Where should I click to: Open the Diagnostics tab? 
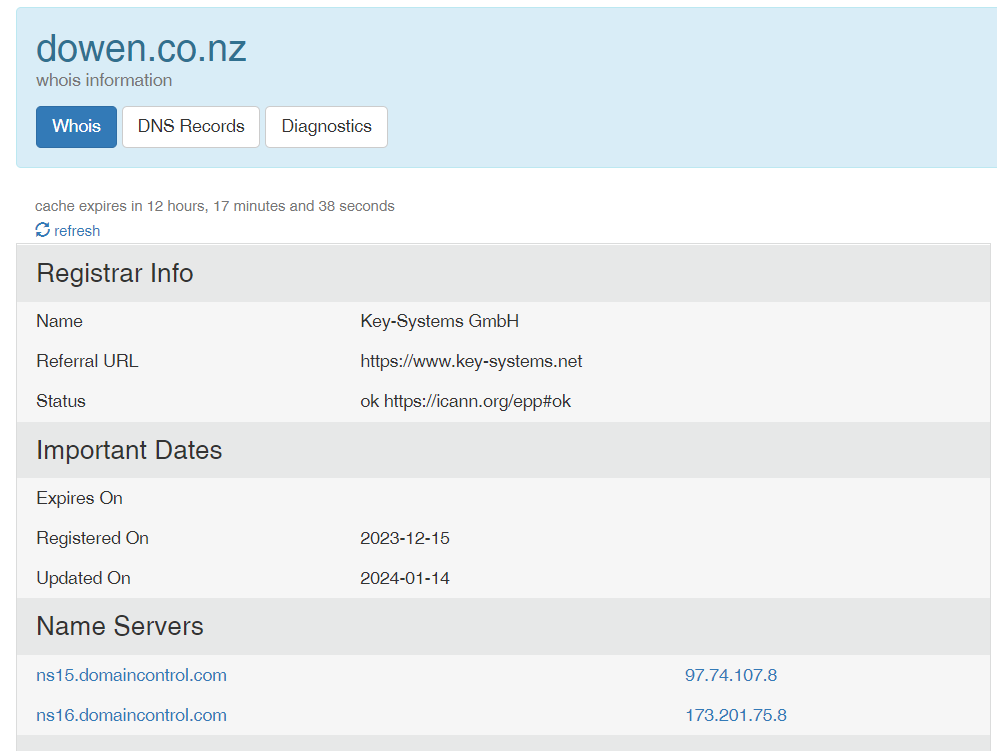[x=326, y=127]
